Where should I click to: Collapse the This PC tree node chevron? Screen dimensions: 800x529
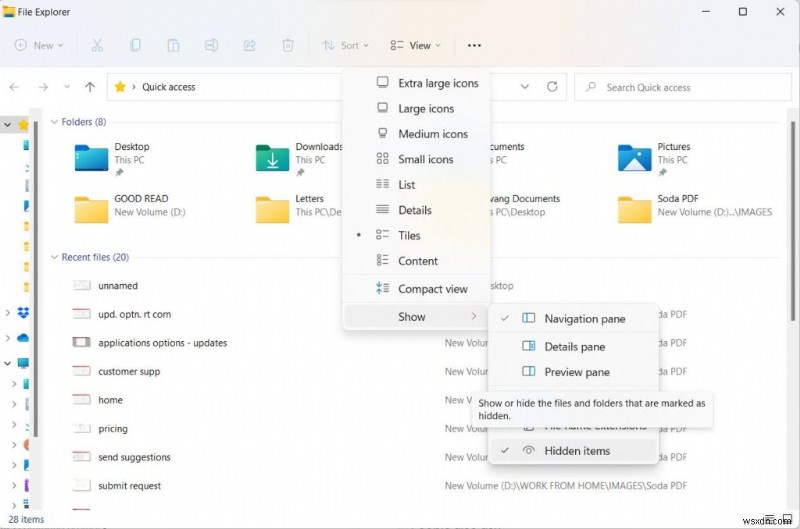8,363
